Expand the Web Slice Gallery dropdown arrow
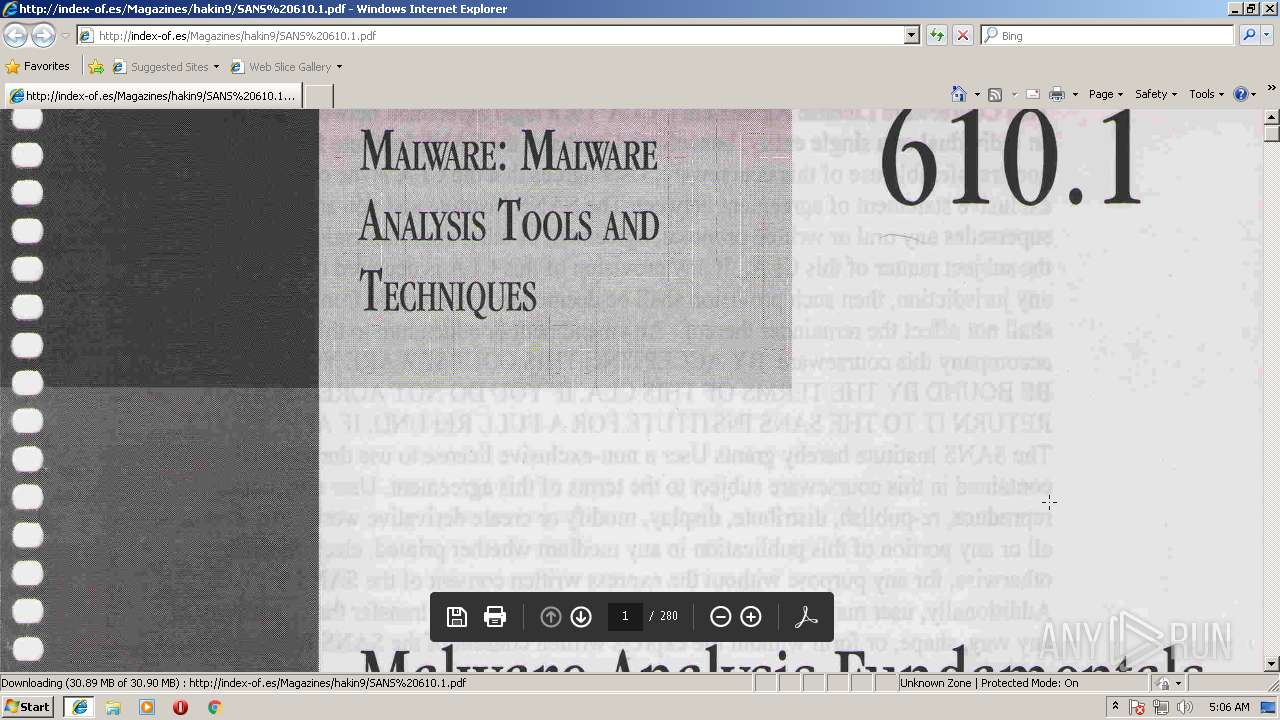Screen dimensions: 1280x720 (x=339, y=67)
